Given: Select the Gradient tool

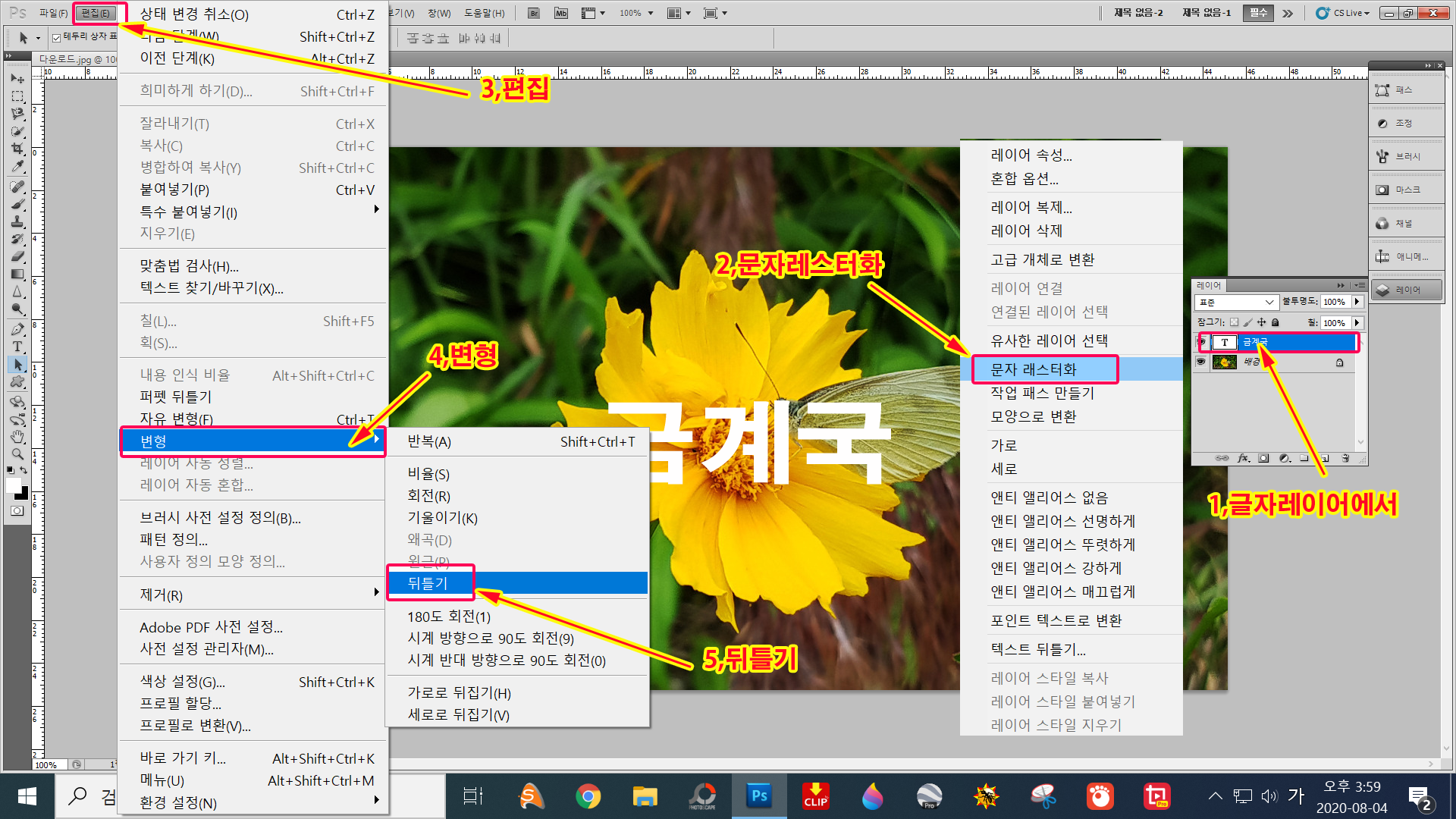Looking at the screenshot, I should [x=17, y=274].
